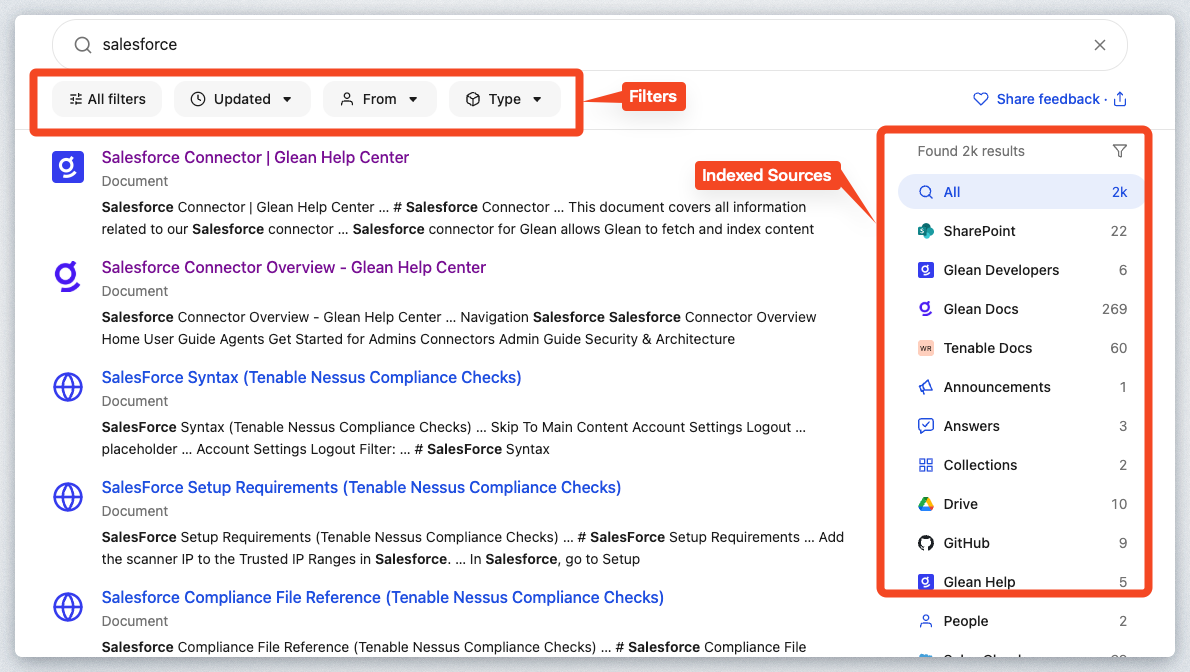
Task: Filter results by Glean Docs
Action: pyautogui.click(x=981, y=309)
